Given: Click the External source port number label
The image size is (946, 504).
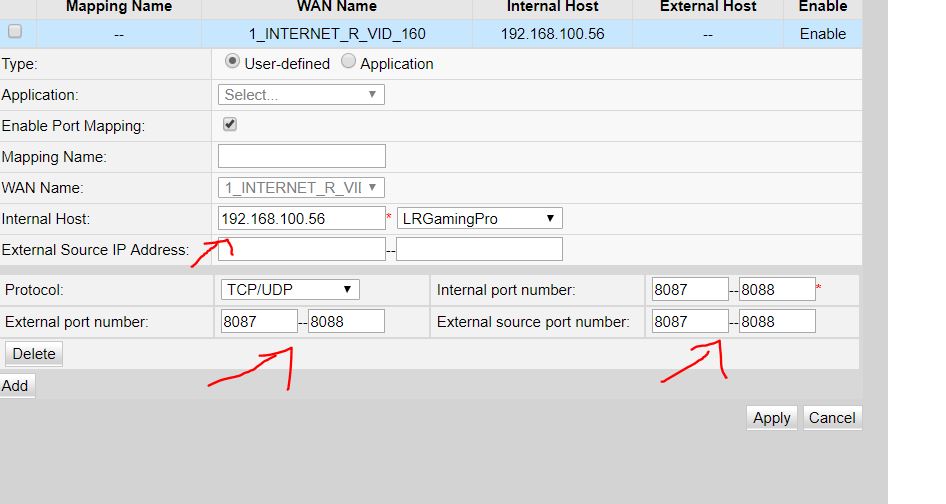Looking at the screenshot, I should click(x=533, y=322).
